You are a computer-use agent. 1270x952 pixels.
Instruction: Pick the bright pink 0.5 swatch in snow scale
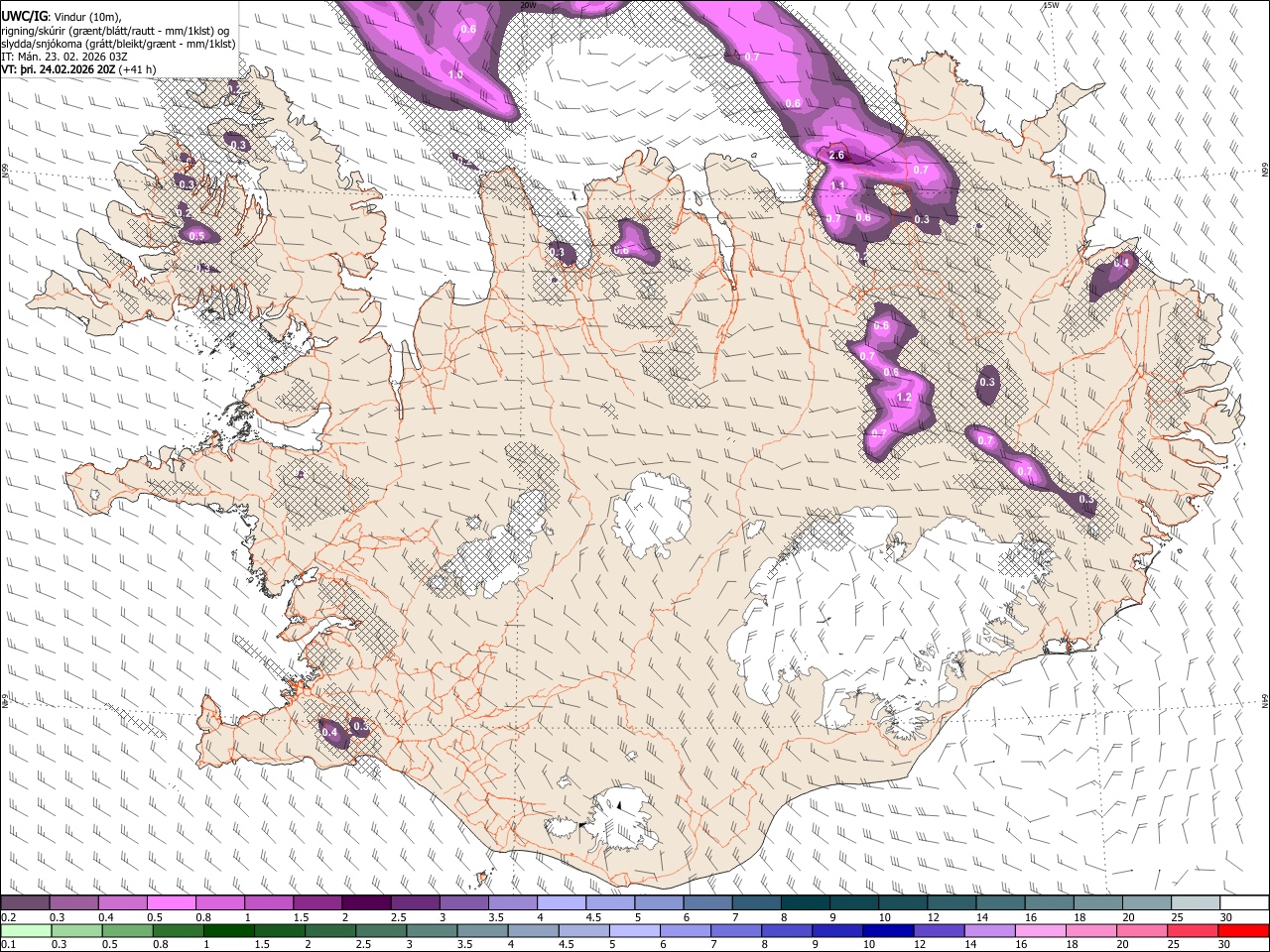coord(171,902)
